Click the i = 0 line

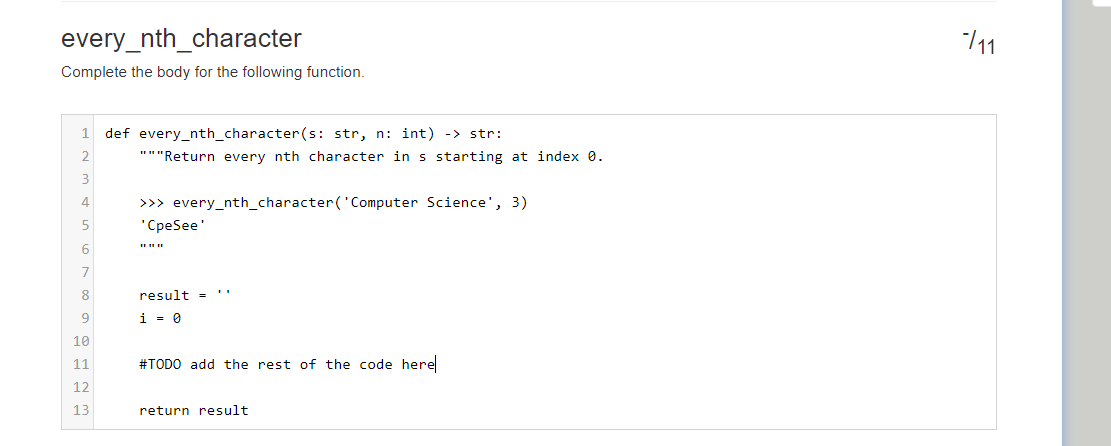click(160, 318)
